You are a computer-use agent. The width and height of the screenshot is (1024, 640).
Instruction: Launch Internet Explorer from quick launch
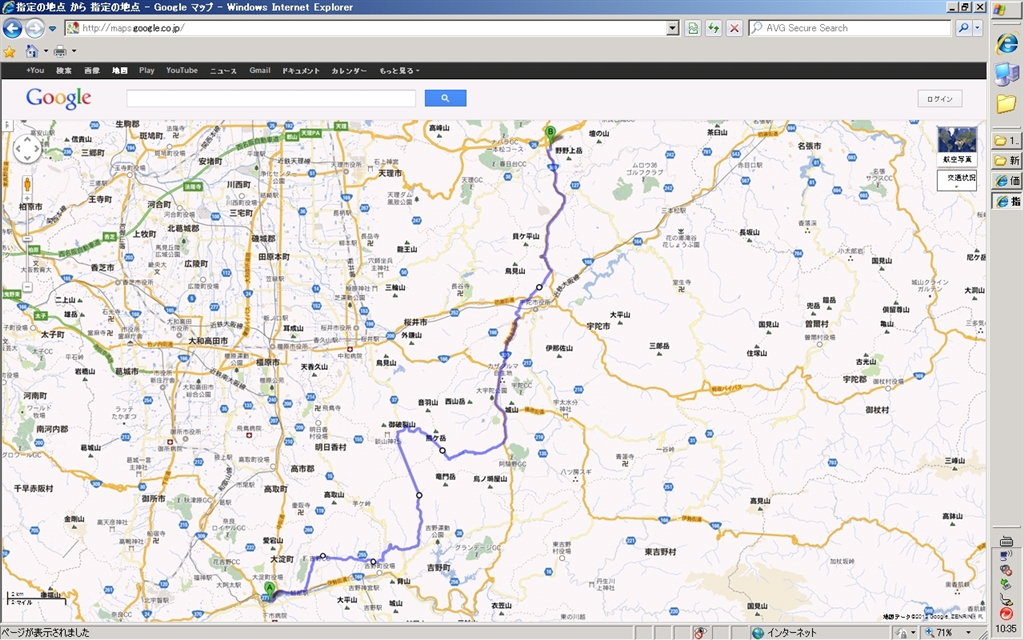[x=1006, y=44]
